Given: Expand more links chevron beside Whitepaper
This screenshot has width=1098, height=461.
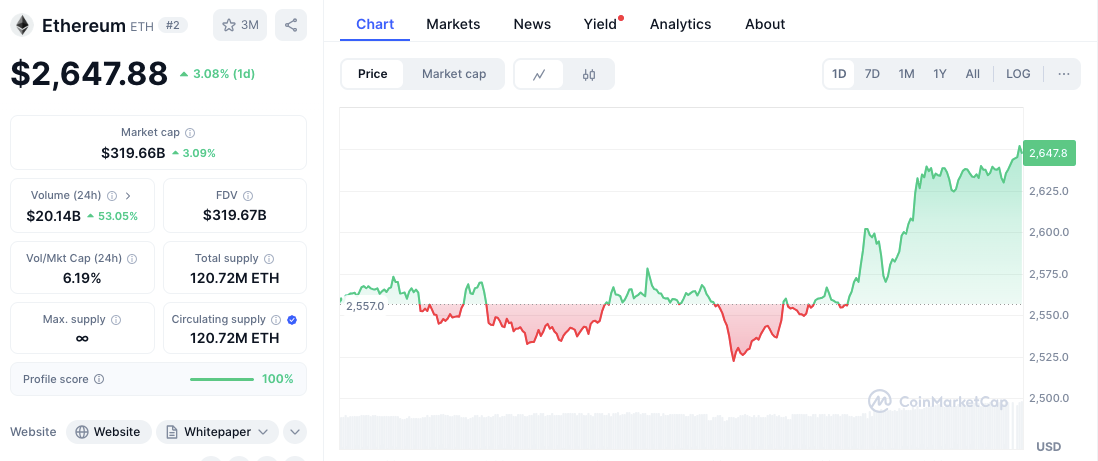Looking at the screenshot, I should pos(295,432).
